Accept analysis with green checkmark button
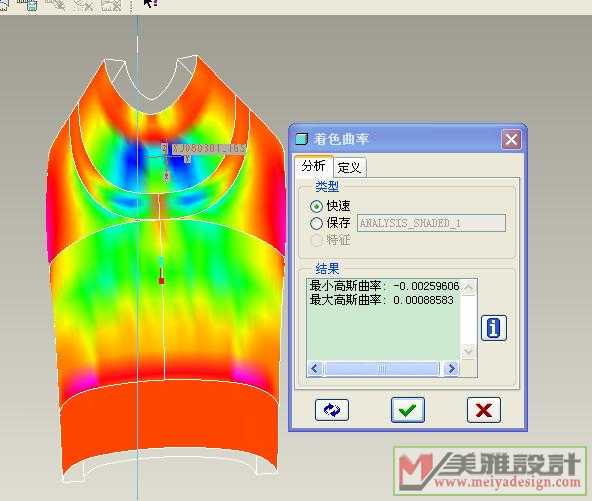The width and height of the screenshot is (592, 501). pyautogui.click(x=408, y=410)
